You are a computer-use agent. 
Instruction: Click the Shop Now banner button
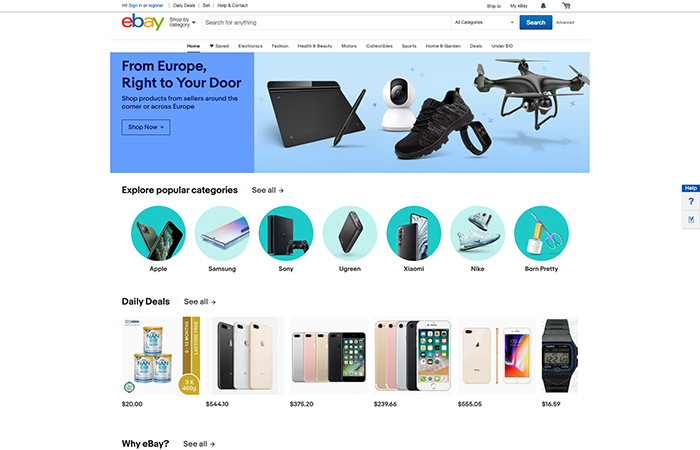click(146, 127)
